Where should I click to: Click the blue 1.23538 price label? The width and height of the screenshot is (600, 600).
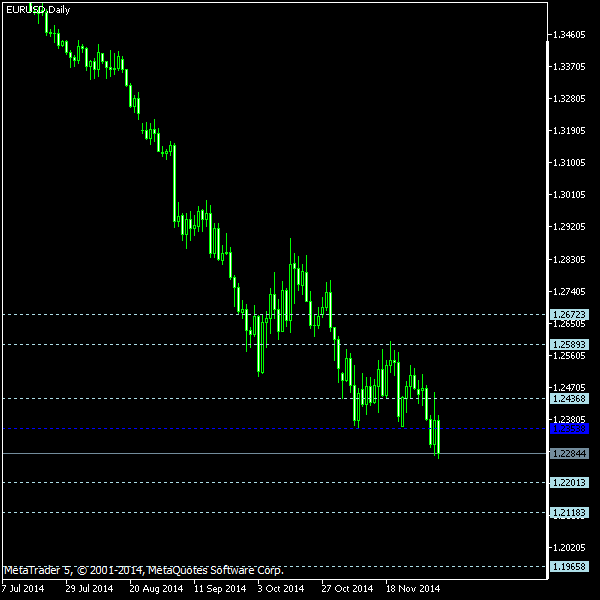pos(569,429)
